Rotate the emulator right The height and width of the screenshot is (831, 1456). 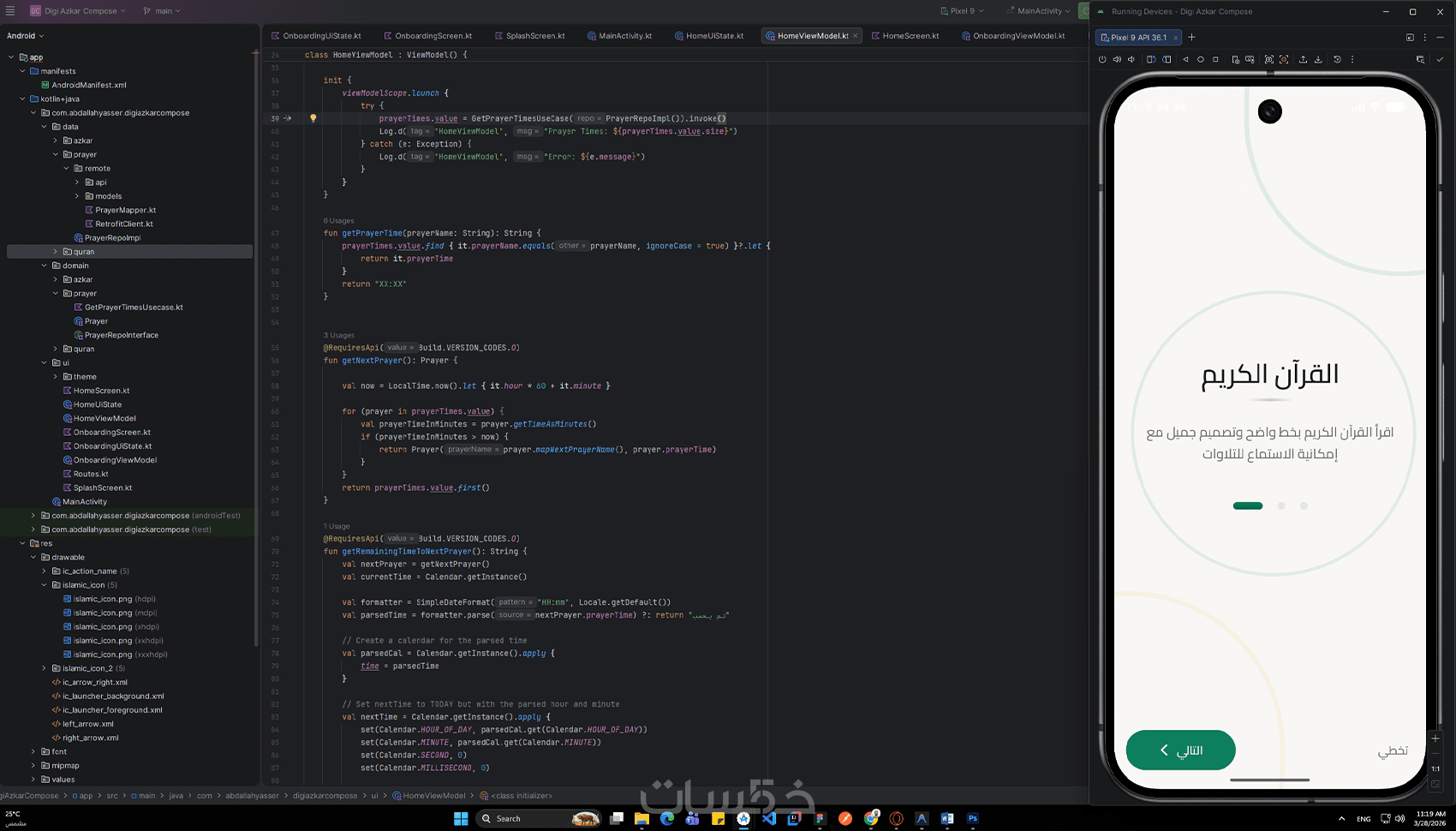click(x=1167, y=60)
